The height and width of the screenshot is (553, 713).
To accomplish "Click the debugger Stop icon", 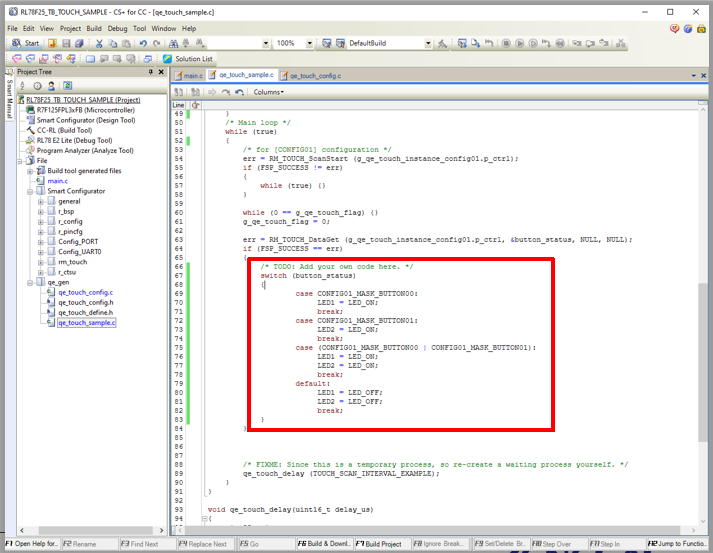I will [506, 43].
